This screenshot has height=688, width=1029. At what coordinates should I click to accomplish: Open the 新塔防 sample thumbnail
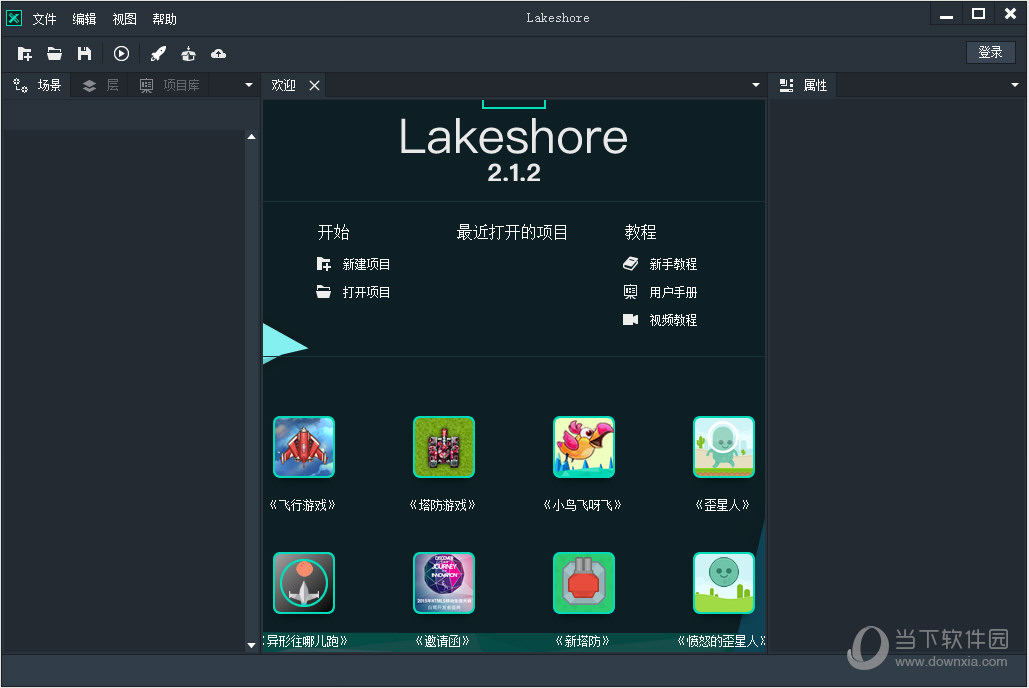click(584, 583)
